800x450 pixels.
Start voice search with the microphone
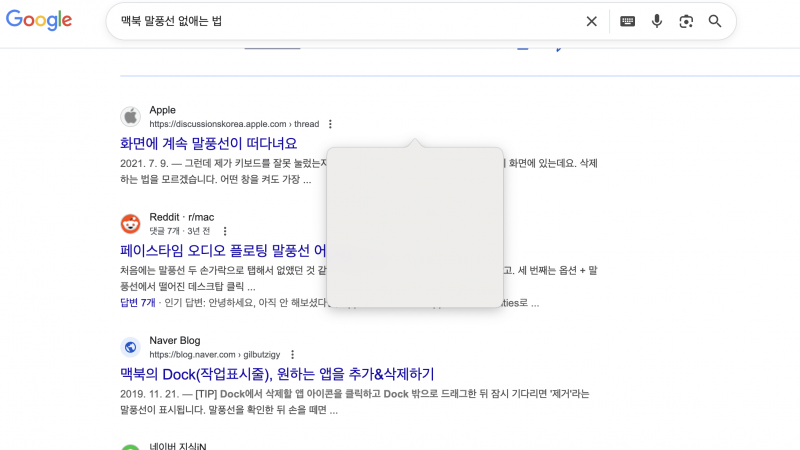pos(657,21)
